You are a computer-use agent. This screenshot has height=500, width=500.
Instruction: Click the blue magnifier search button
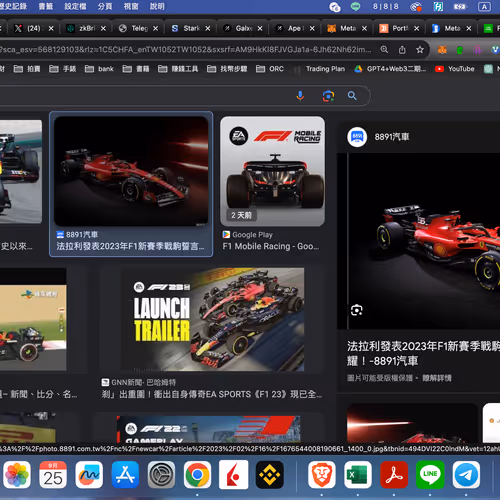click(352, 96)
